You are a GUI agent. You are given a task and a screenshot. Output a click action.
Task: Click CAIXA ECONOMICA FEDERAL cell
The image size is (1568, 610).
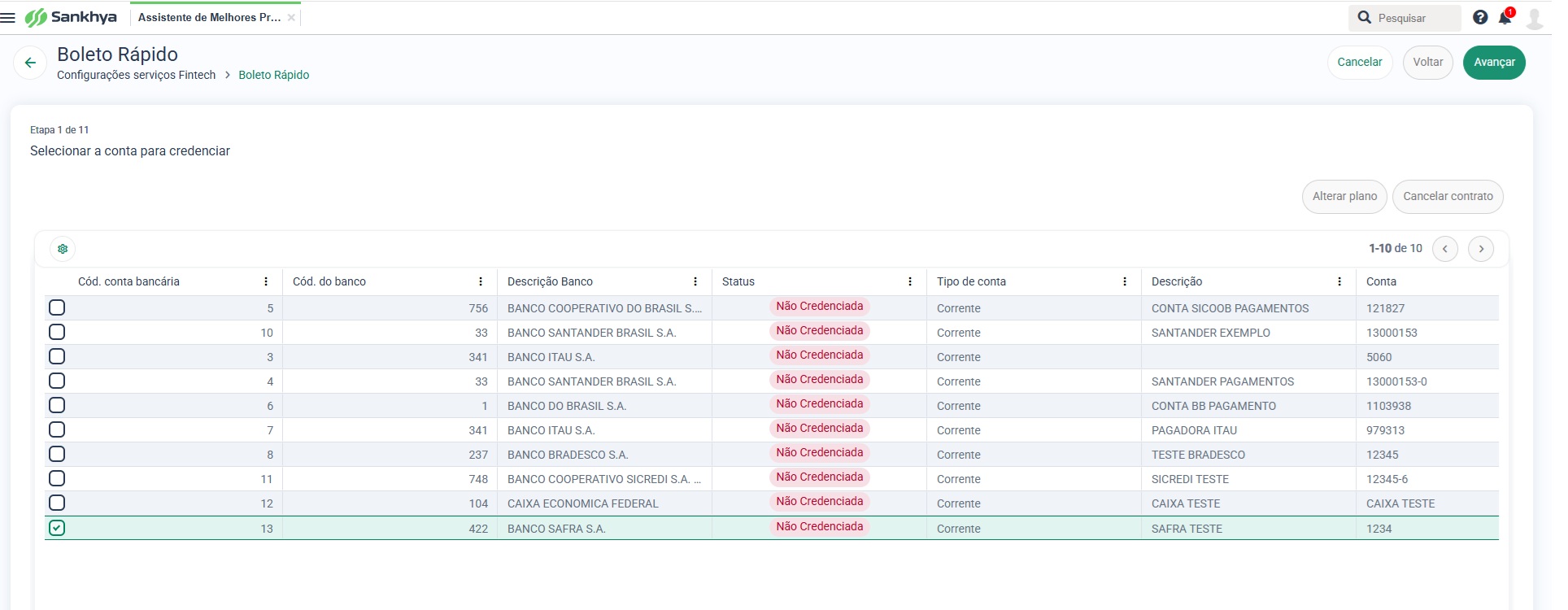click(x=604, y=503)
